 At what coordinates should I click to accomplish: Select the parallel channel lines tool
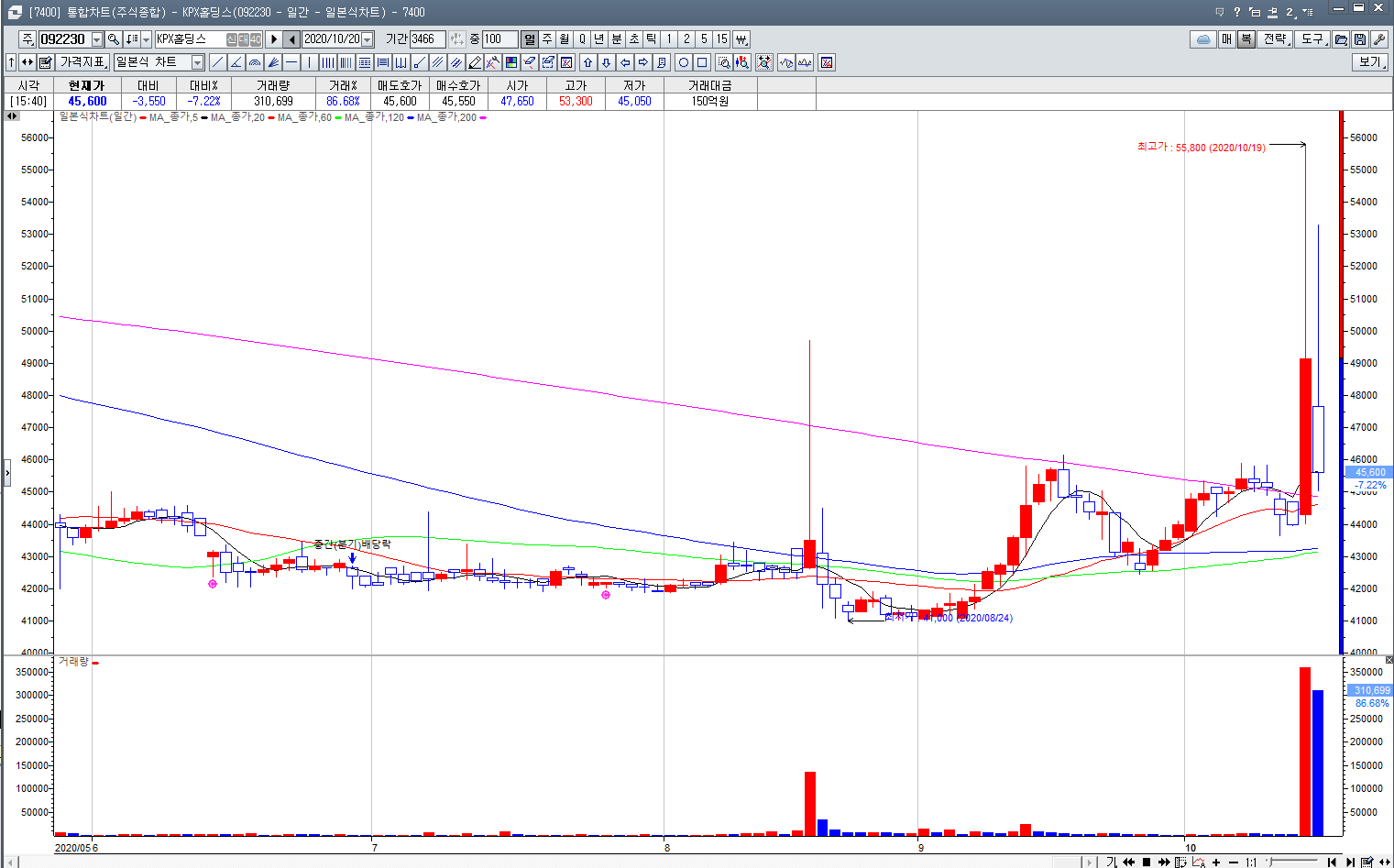point(438,62)
